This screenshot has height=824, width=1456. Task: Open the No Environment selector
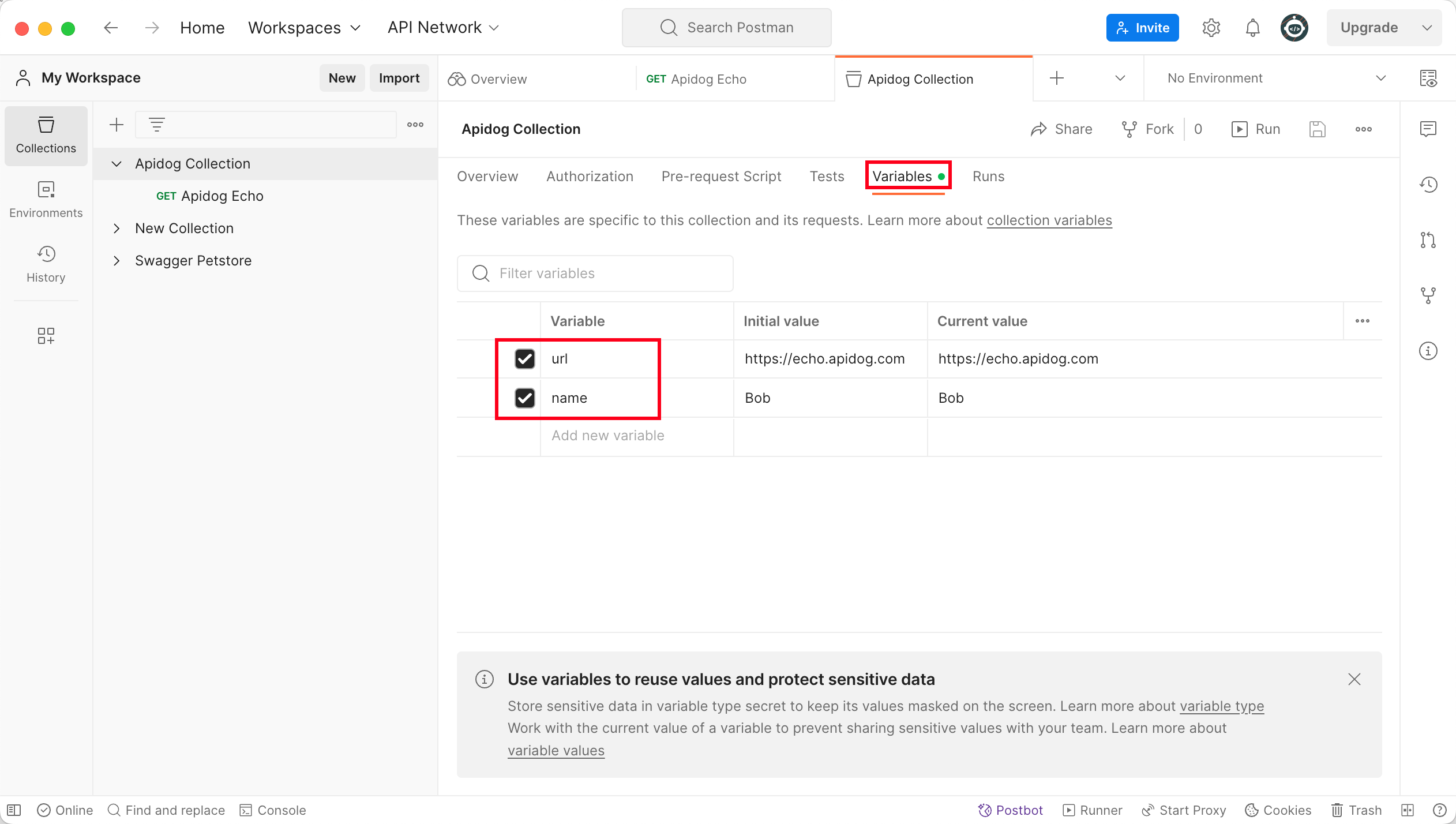(x=1276, y=78)
